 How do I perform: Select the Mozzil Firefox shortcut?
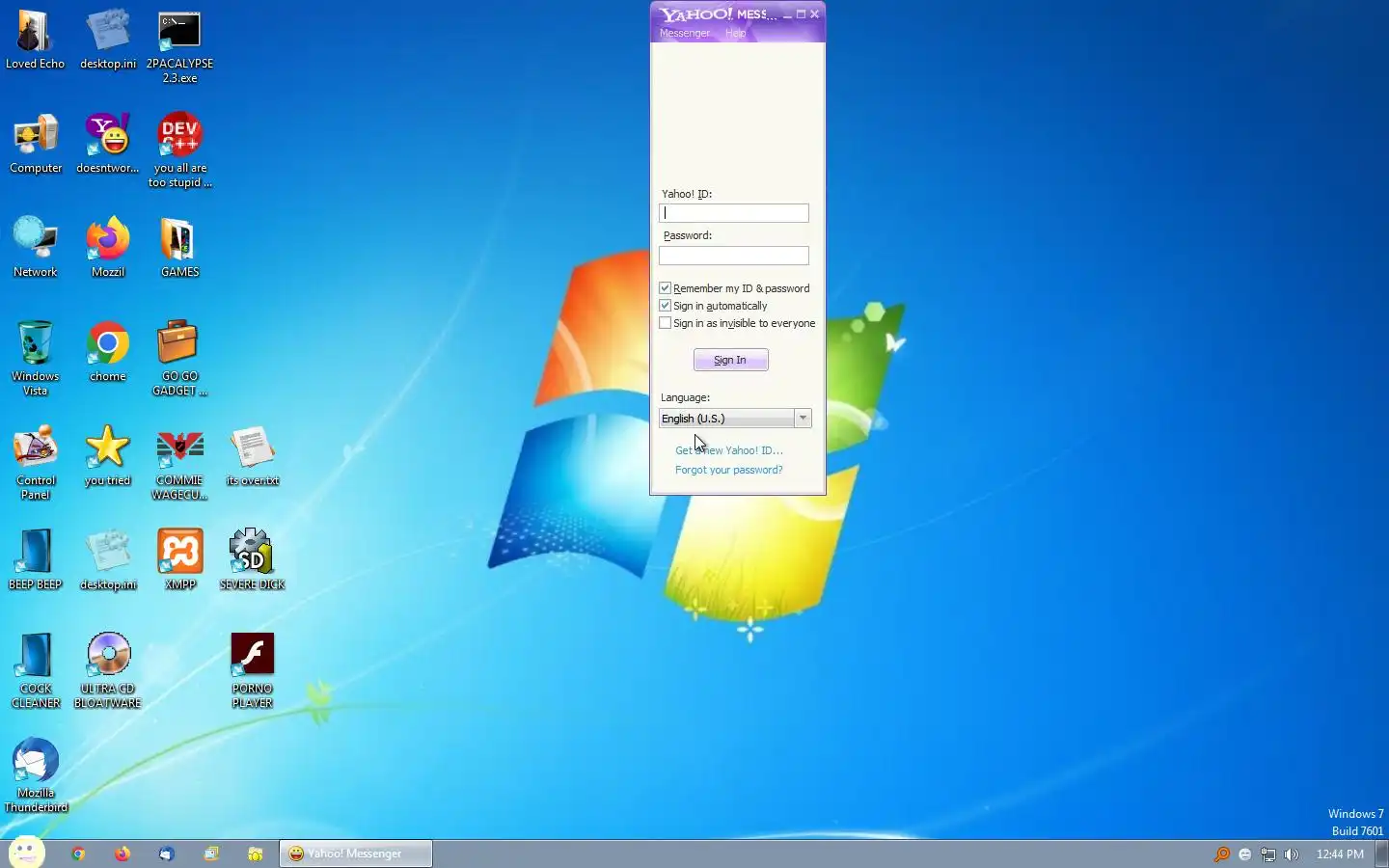pos(107,249)
